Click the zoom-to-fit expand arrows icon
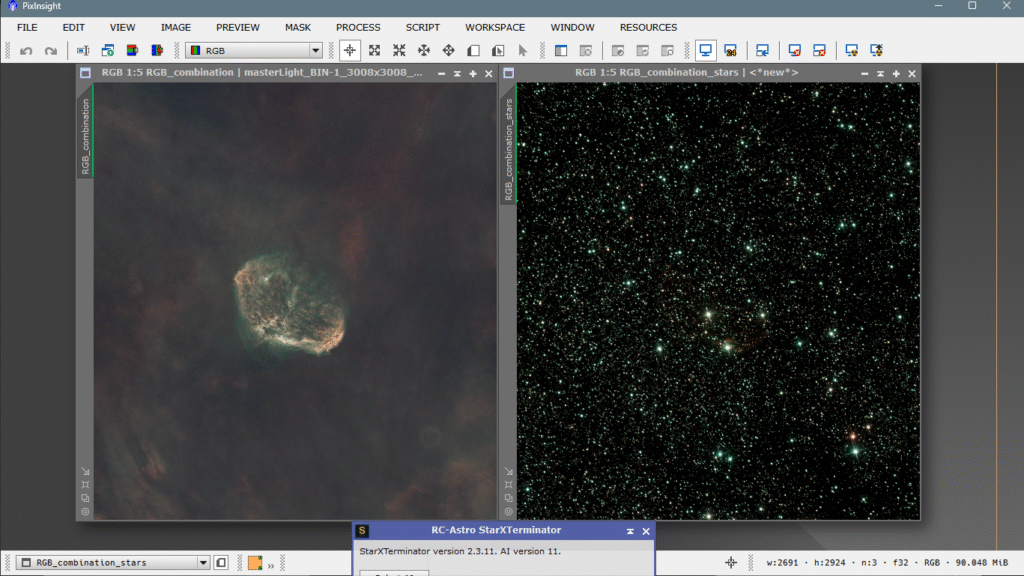The width and height of the screenshot is (1024, 576). pyautogui.click(x=374, y=50)
